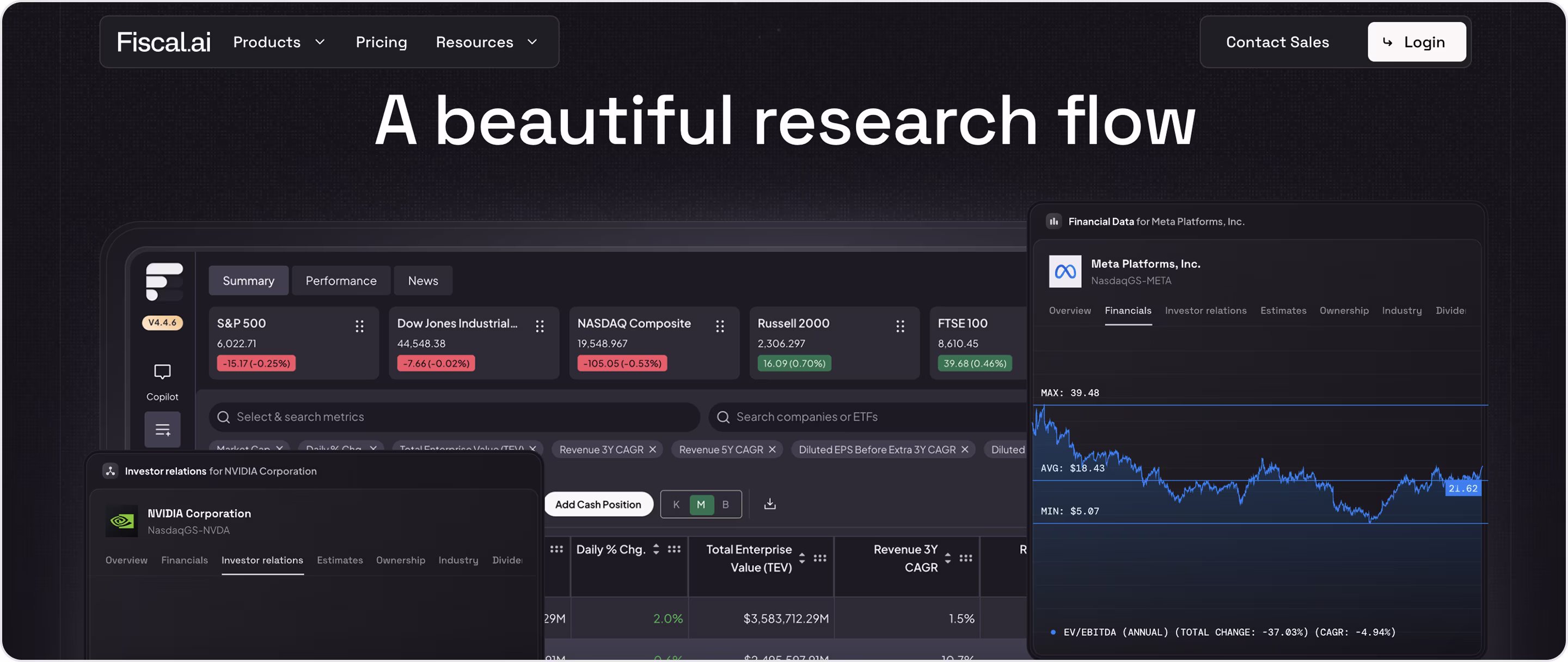Viewport: 1568px width, 662px height.
Task: Click Add Cash Position button
Action: click(x=598, y=505)
